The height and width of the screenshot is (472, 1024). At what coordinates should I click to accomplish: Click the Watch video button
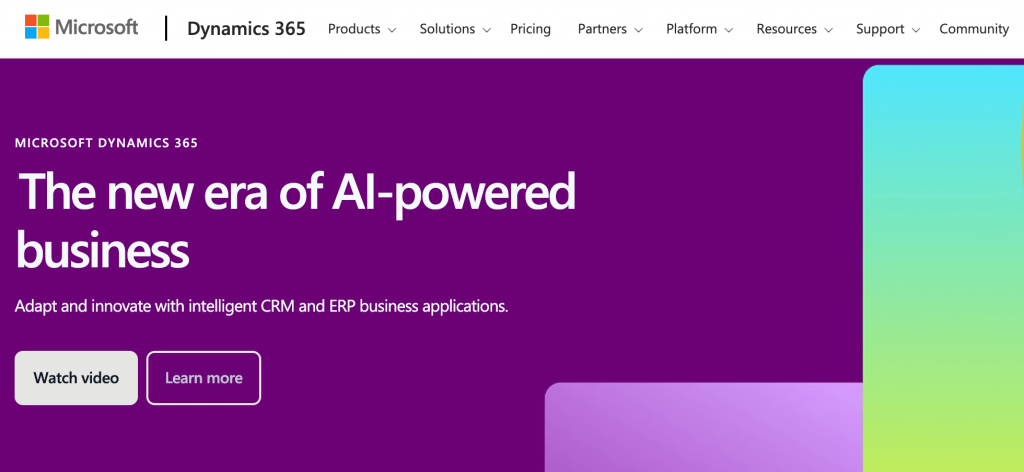pos(76,378)
